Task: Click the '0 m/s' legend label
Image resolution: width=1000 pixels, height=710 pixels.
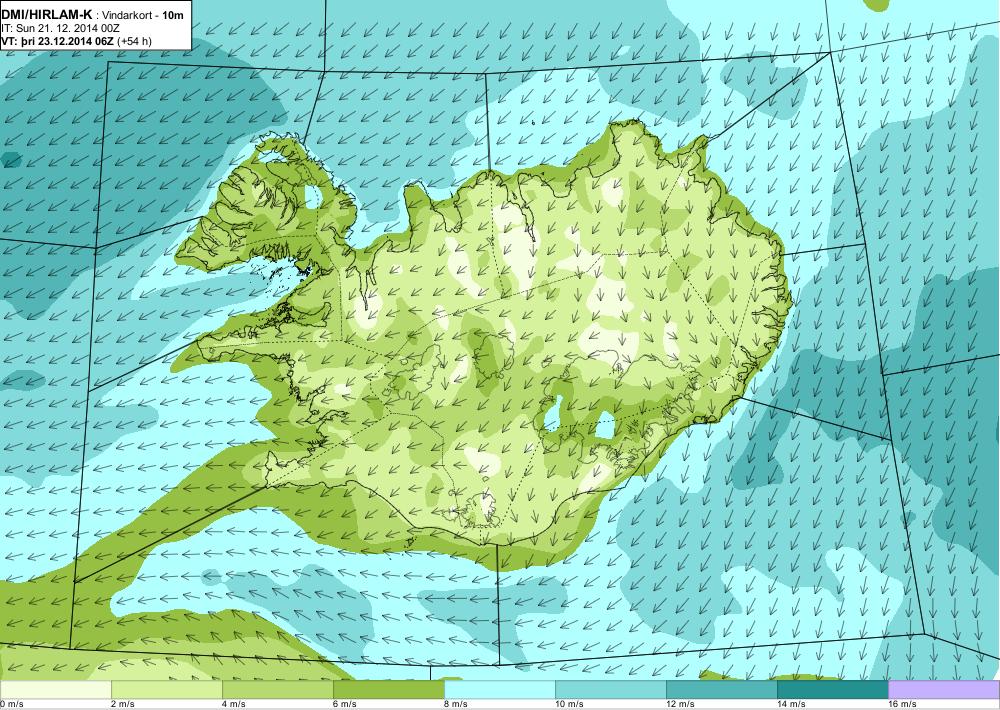Action: (12, 704)
